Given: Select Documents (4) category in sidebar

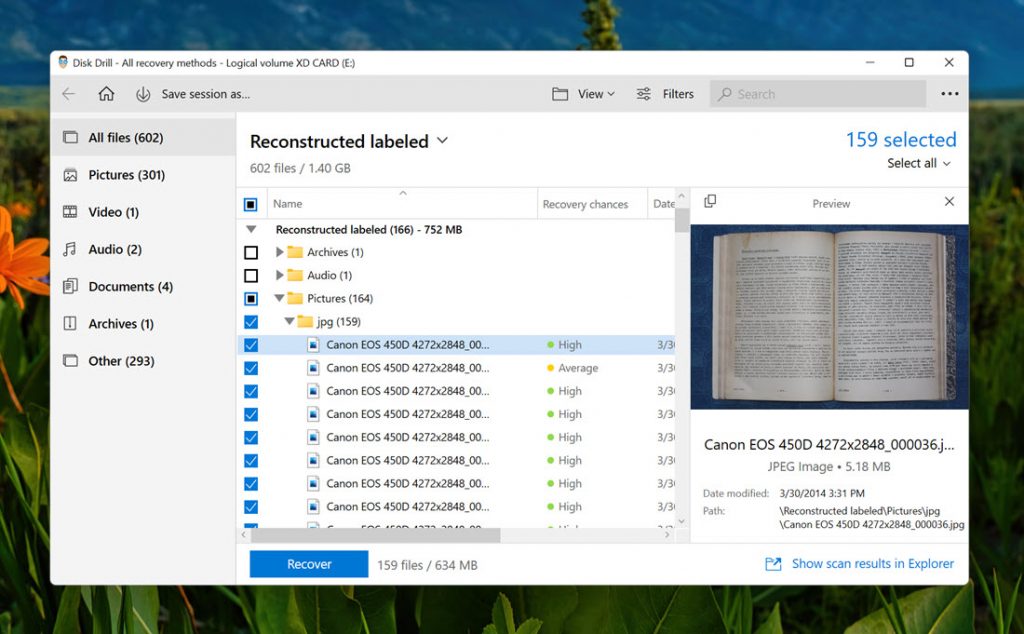Looking at the screenshot, I should pos(130,287).
